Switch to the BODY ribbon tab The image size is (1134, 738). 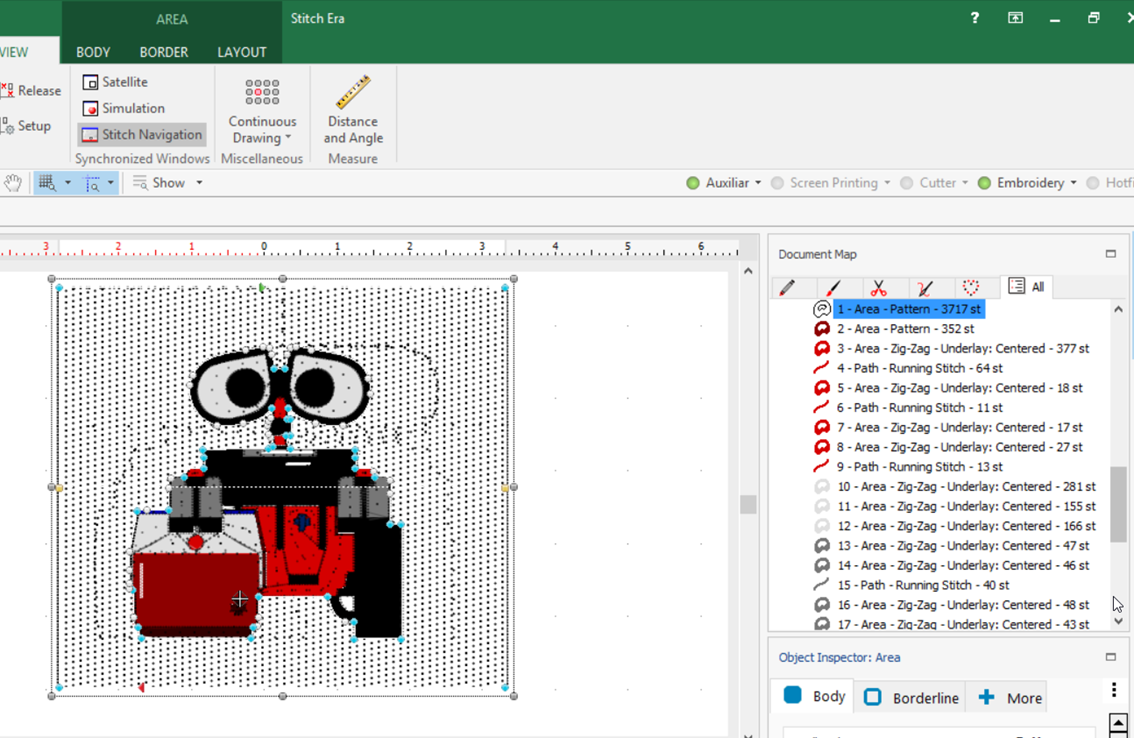[93, 52]
